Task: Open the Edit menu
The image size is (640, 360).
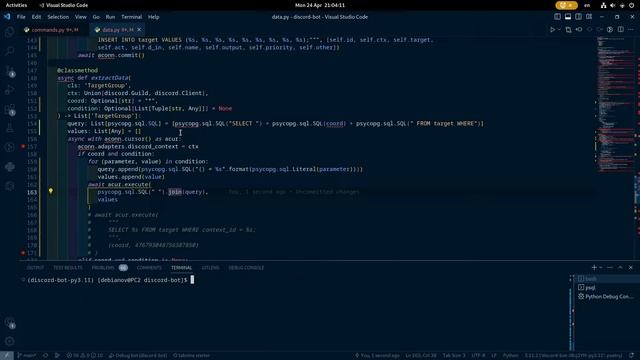Action: pos(36,17)
